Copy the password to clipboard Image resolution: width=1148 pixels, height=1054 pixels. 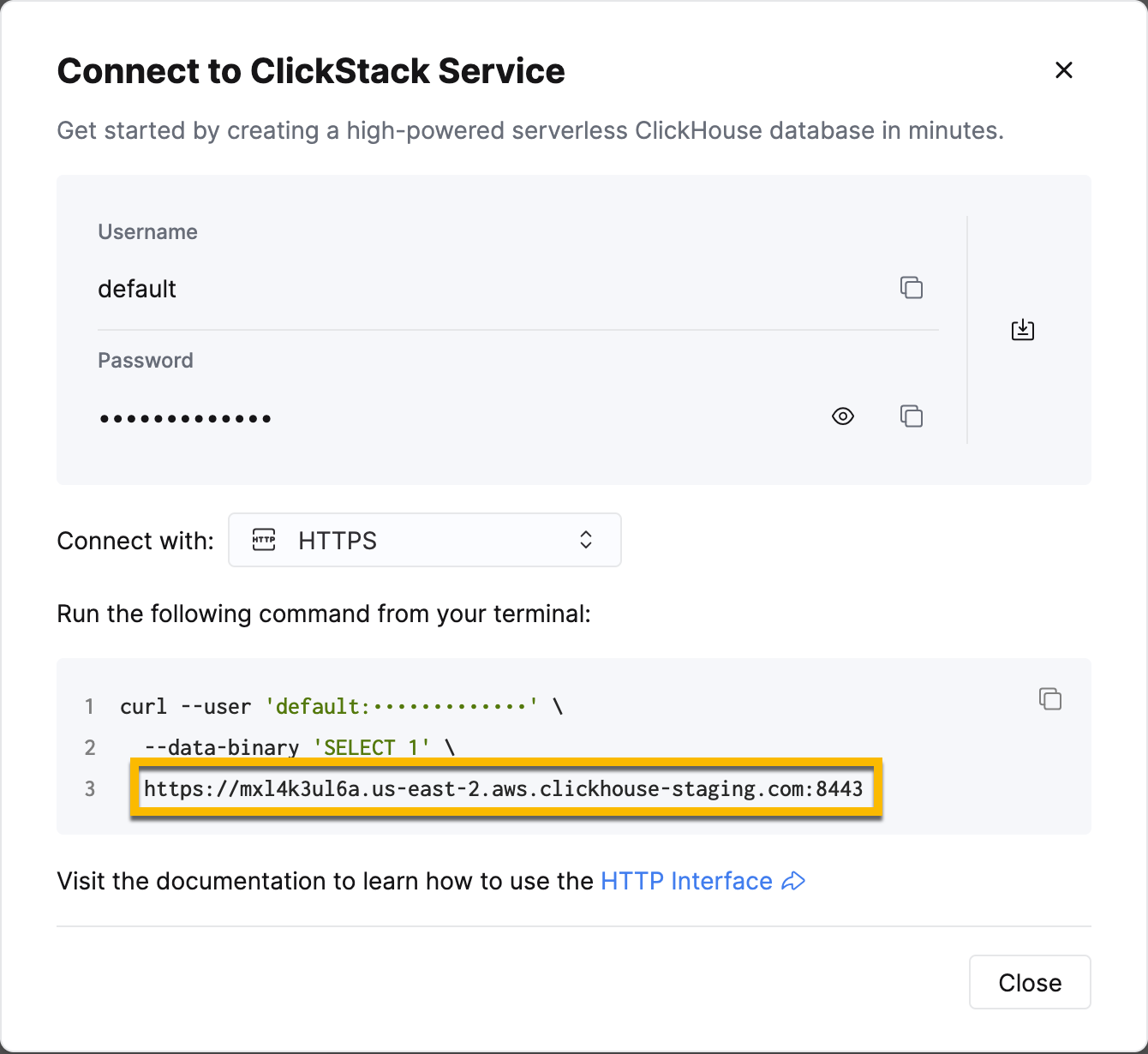point(912,416)
